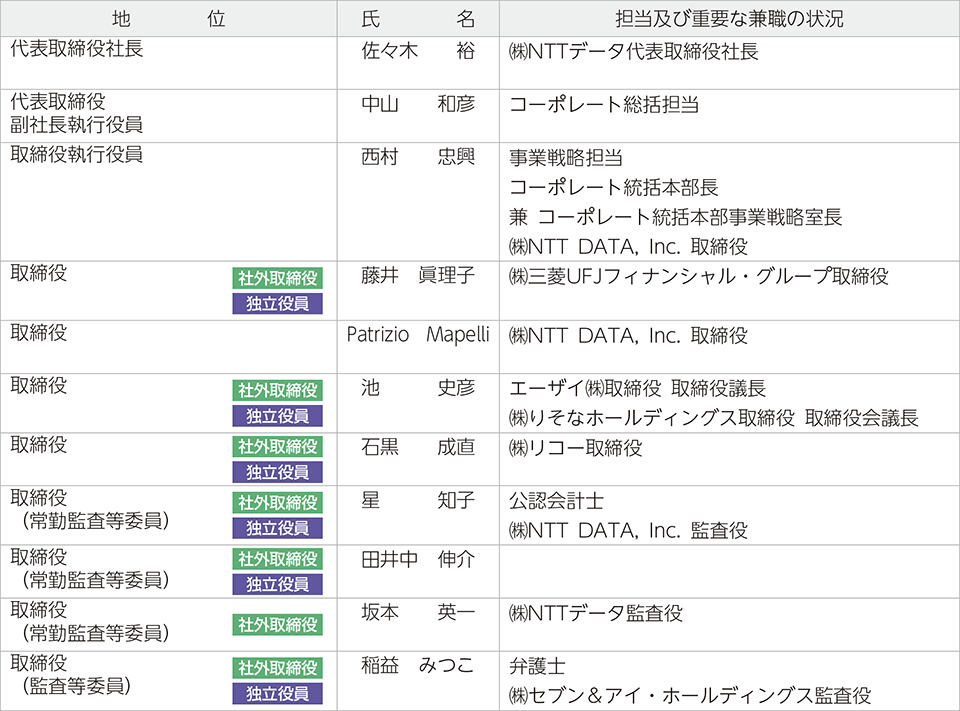Select the 事業戦略担当 line

(x=566, y=158)
